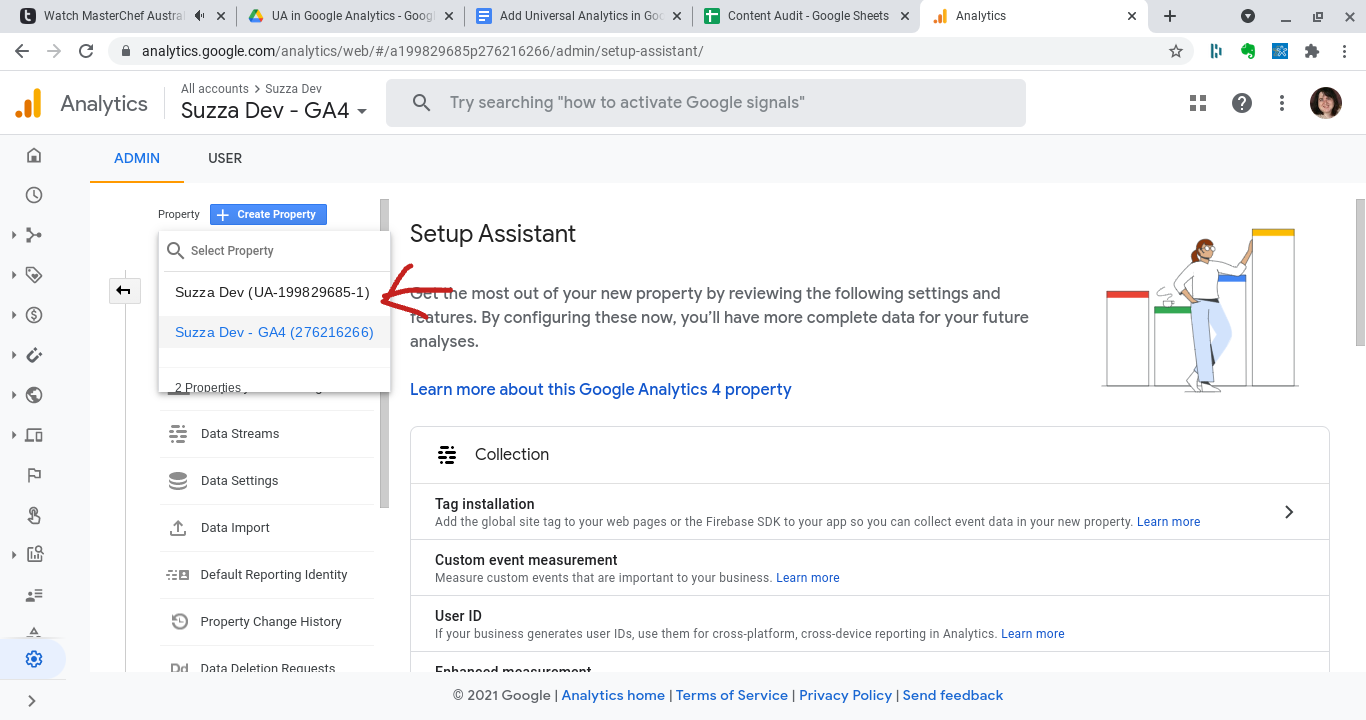Viewport: 1366px width, 720px height.
Task: Open the Analytics home footer link
Action: pyautogui.click(x=613, y=695)
